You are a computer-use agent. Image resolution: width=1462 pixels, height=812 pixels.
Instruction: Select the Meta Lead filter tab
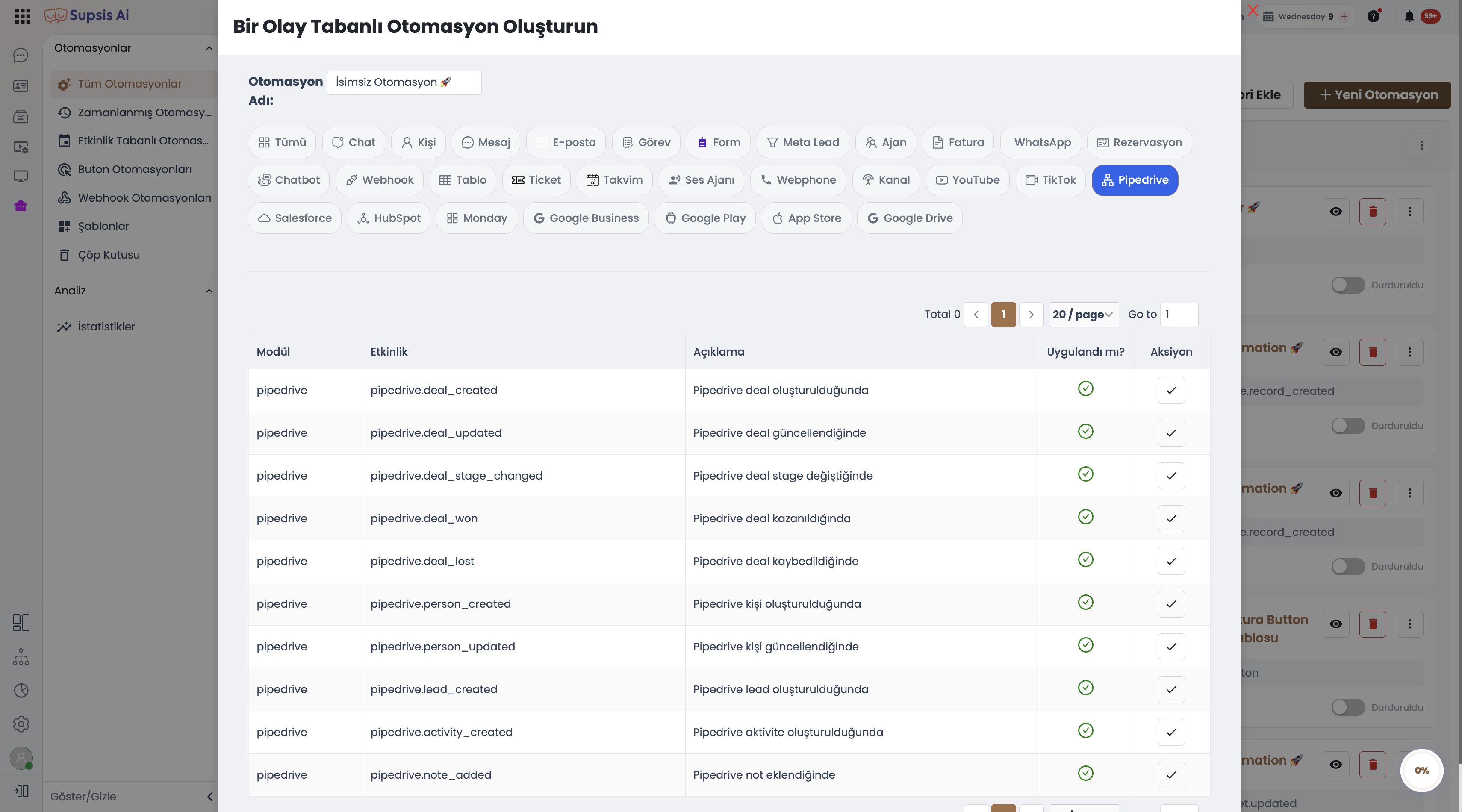click(803, 142)
